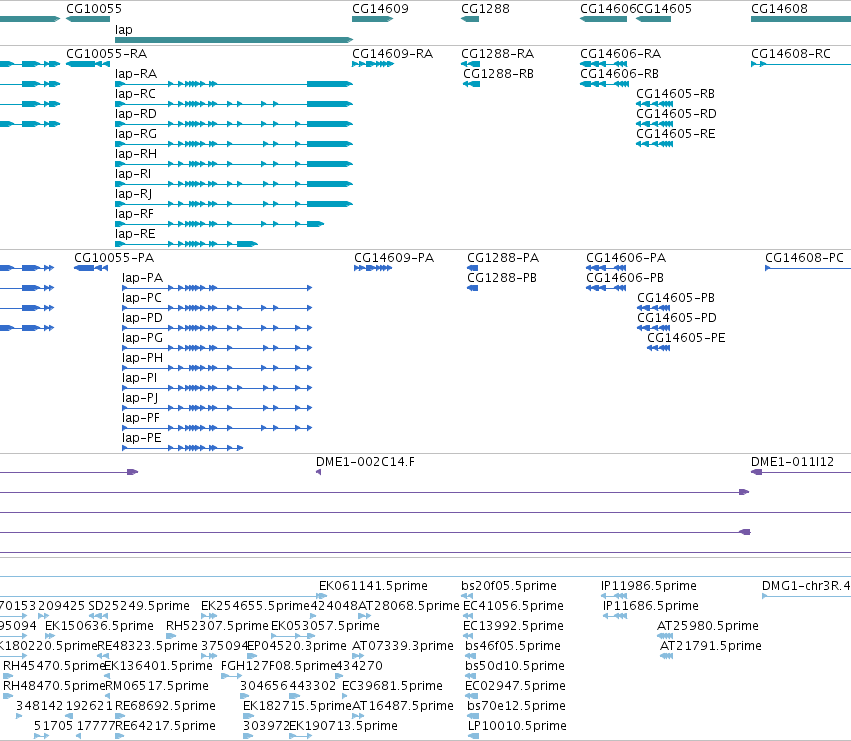The image size is (851, 741).
Task: Select the CG14609-RA transcript
Action: click(x=373, y=64)
